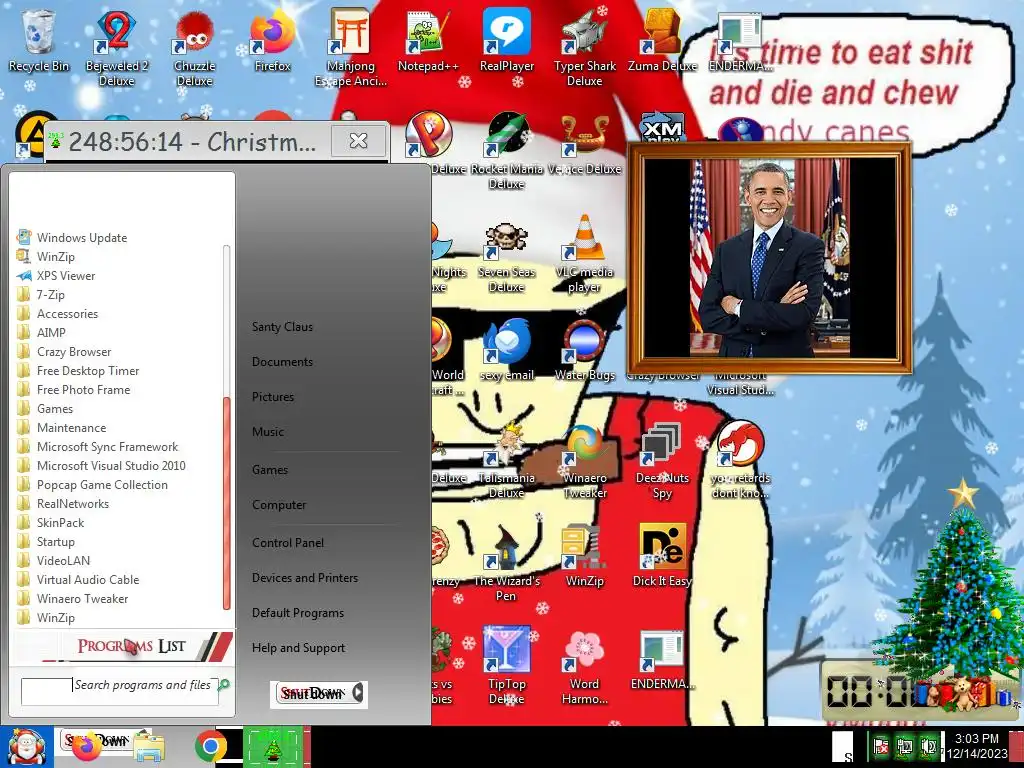Click the taskbar clock showing 3:03 PM

coord(977,746)
